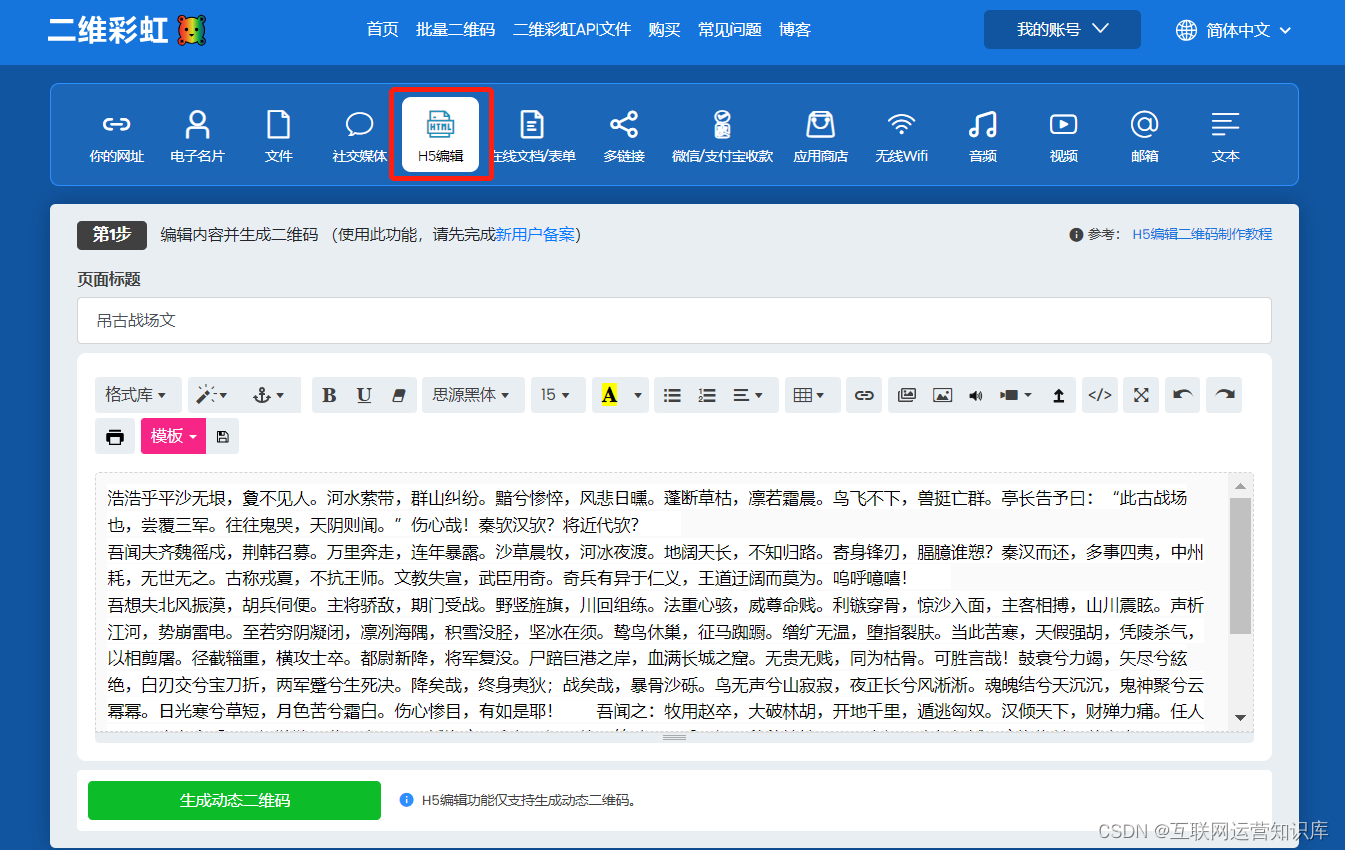Insert an ordered numbered list
Viewport: 1345px width, 850px height.
click(x=707, y=395)
